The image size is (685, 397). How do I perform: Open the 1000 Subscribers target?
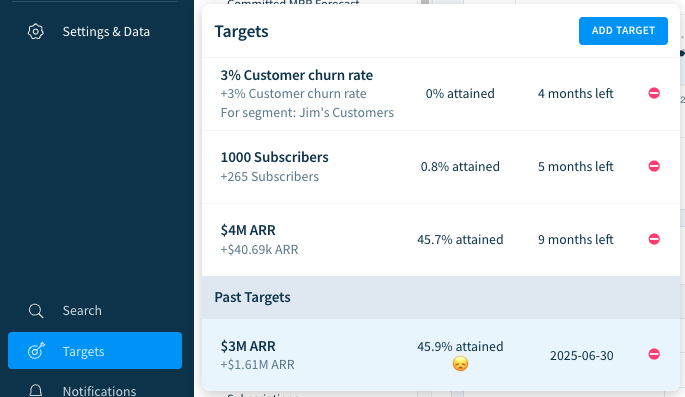pos(274,157)
